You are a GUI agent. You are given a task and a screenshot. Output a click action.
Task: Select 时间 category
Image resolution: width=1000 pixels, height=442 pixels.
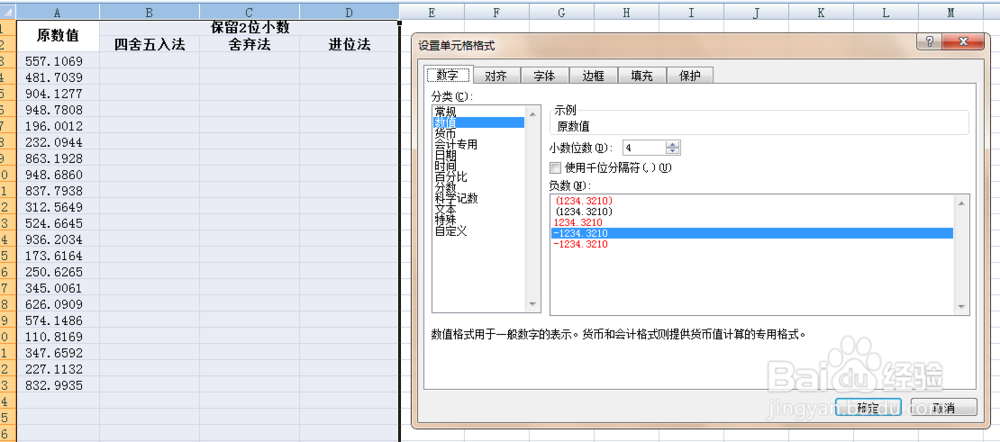coord(478,166)
